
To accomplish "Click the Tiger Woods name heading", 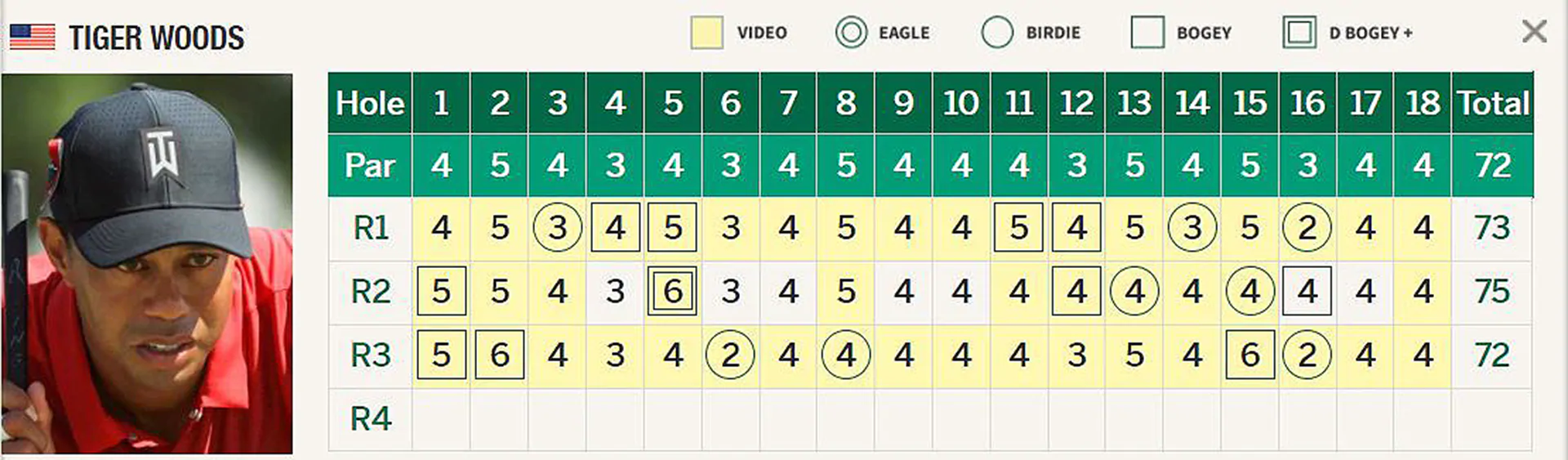I will coord(156,38).
